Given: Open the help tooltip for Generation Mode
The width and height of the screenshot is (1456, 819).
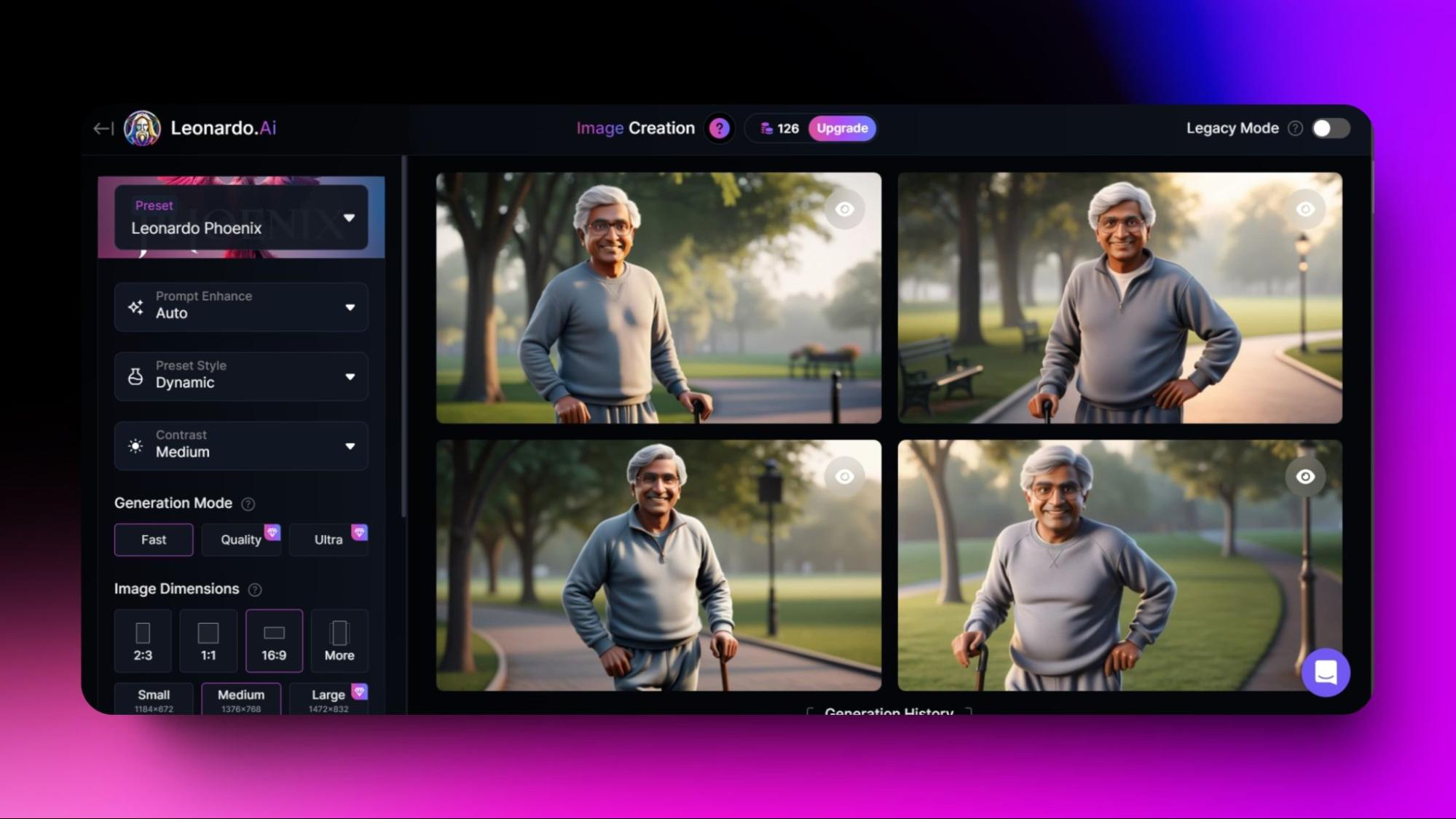Looking at the screenshot, I should click(x=246, y=503).
